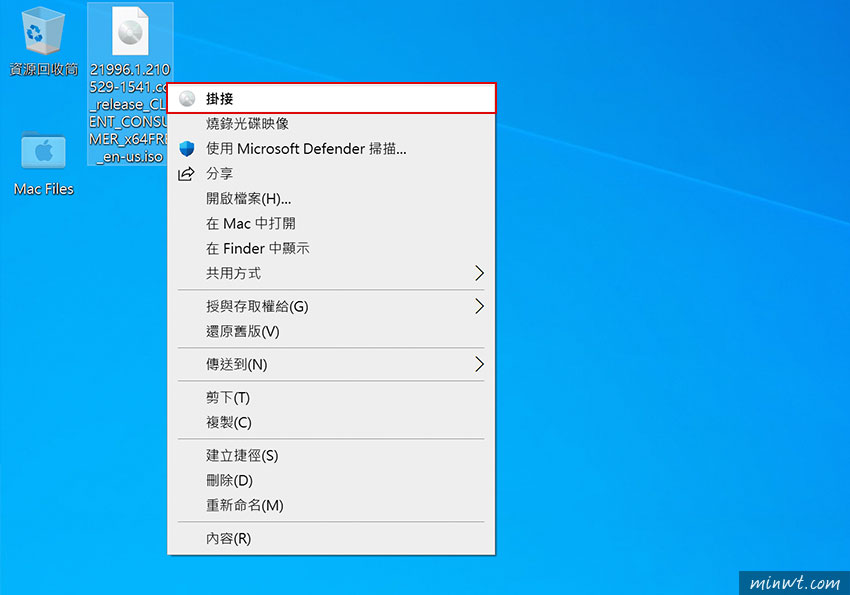
Task: Select 在 Mac 中打開 menu entry
Action: pyautogui.click(x=331, y=223)
